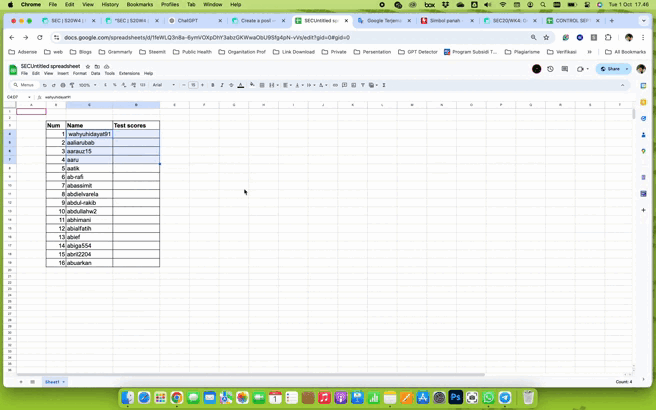Click the Create a filter icon
This screenshot has width=656, height=410.
(x=363, y=85)
